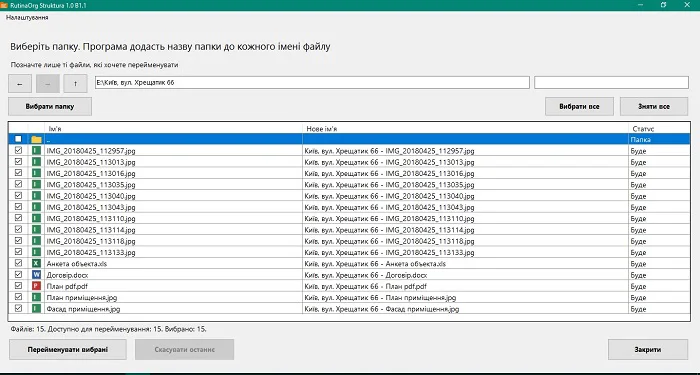Click image icon of IMG_20180425_113043.jpg
This screenshot has width=700, height=375.
pos(37,207)
